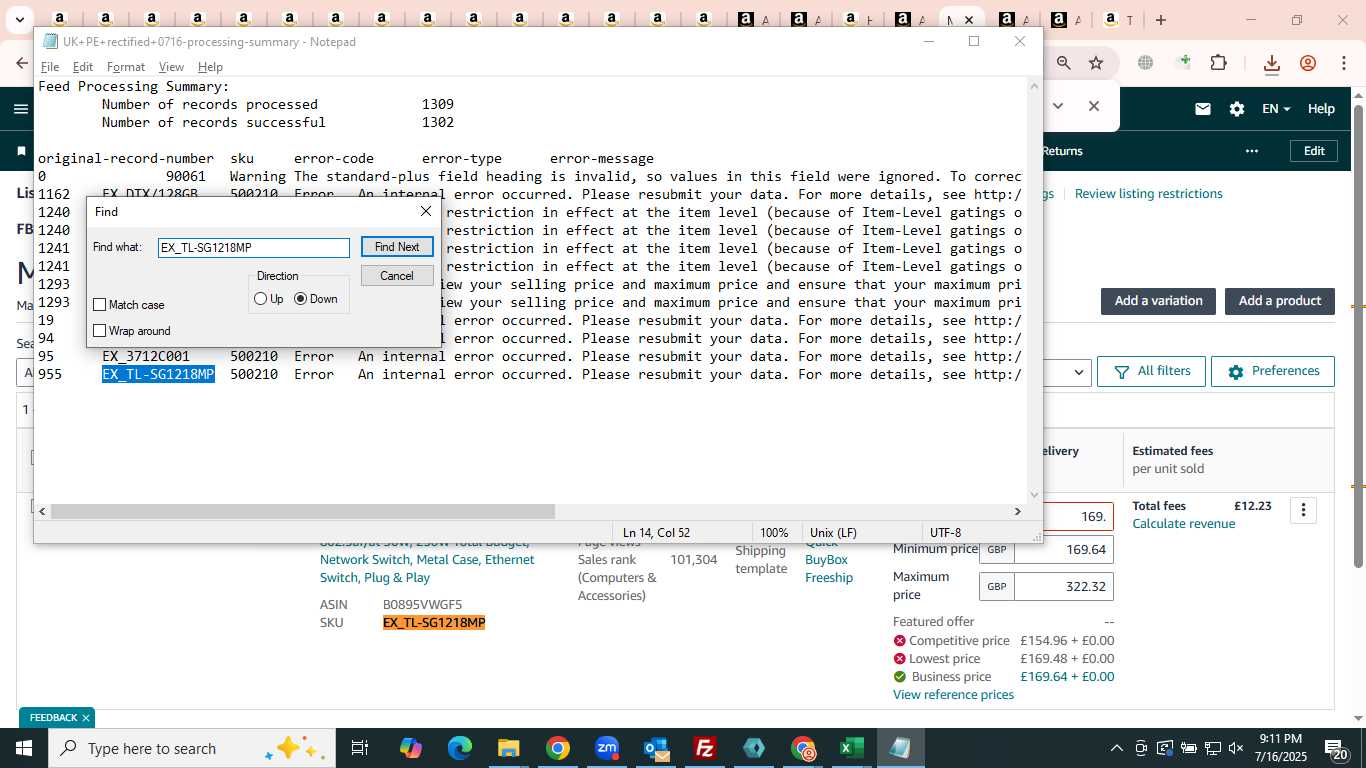Click the Minimum price input 169.64
Screen dimensions: 1366x768
pyautogui.click(x=1064, y=550)
